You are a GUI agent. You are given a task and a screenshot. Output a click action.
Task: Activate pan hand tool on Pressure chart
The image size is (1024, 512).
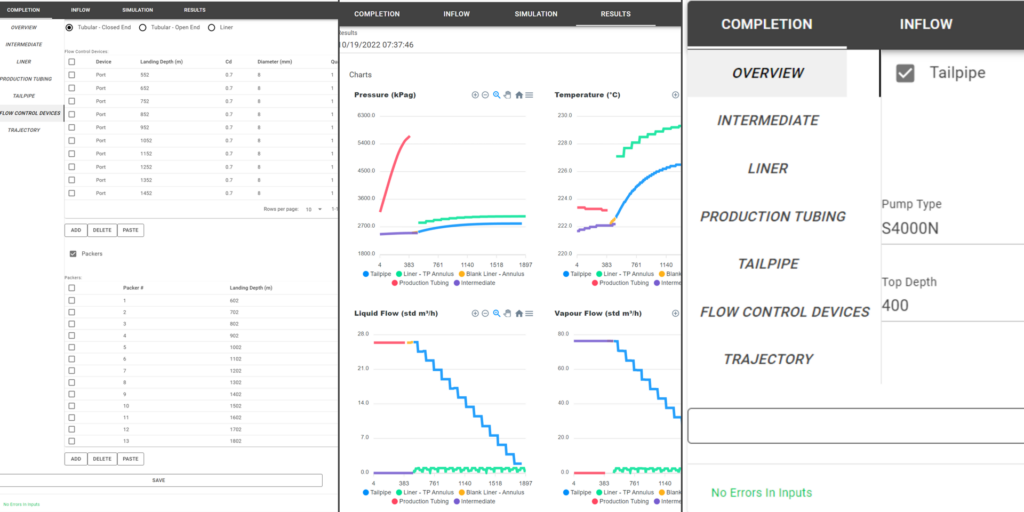coord(507,95)
